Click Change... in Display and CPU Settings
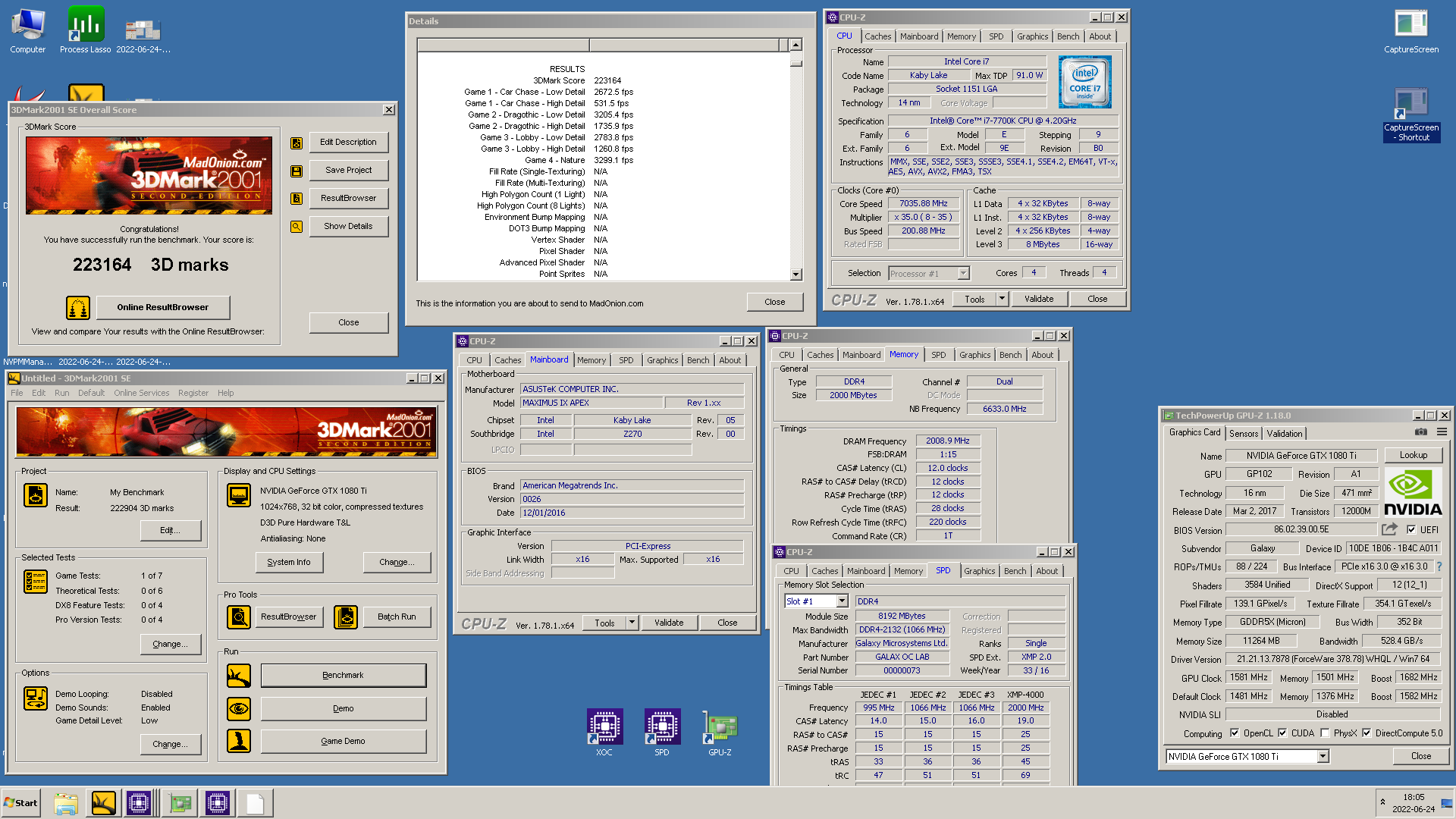1456x819 pixels. (397, 562)
